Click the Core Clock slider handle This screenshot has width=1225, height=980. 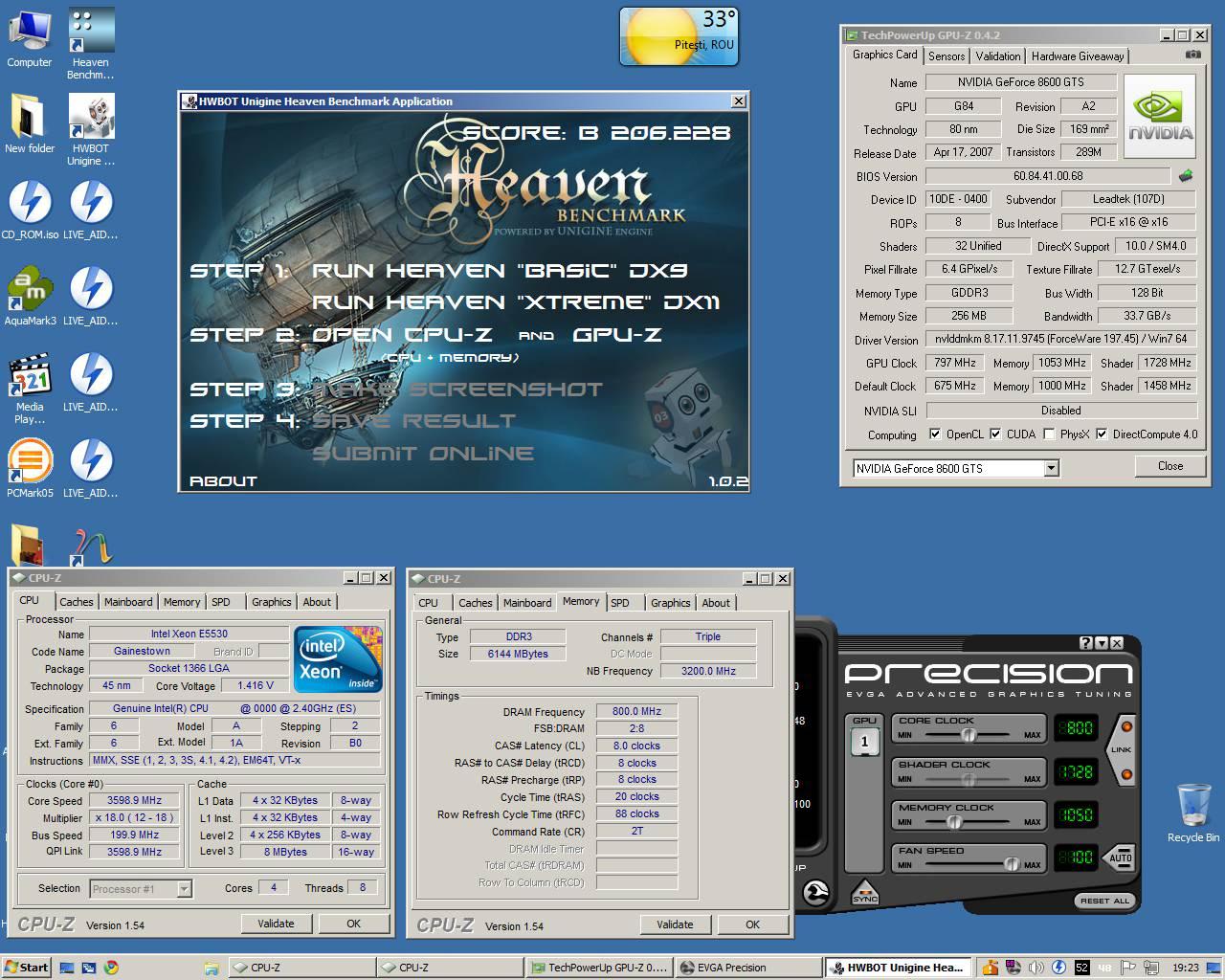tap(969, 735)
